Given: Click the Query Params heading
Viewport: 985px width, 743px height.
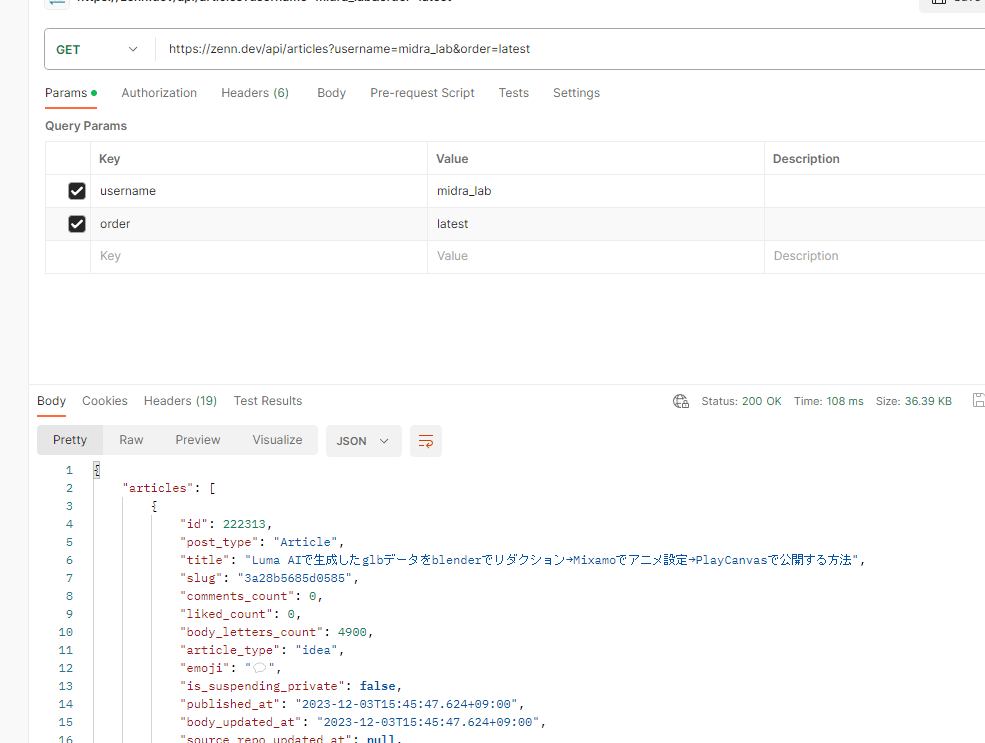Looking at the screenshot, I should pyautogui.click(x=86, y=126).
